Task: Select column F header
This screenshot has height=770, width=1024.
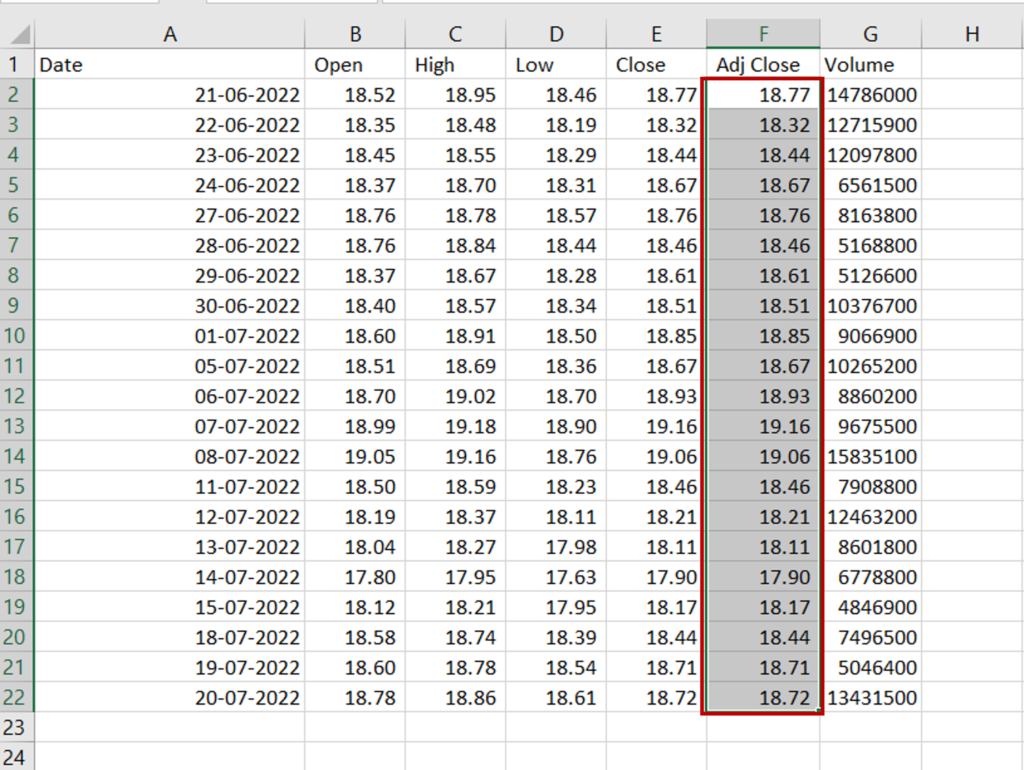Action: pyautogui.click(x=763, y=34)
